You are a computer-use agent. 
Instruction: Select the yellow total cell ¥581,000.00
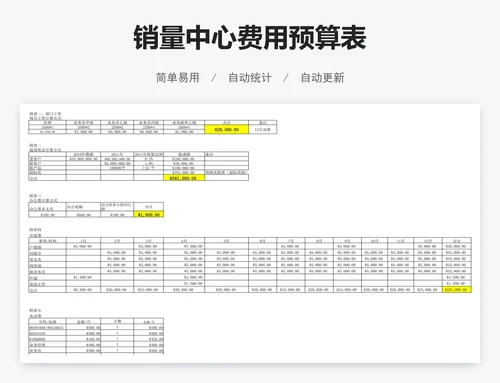pos(184,178)
